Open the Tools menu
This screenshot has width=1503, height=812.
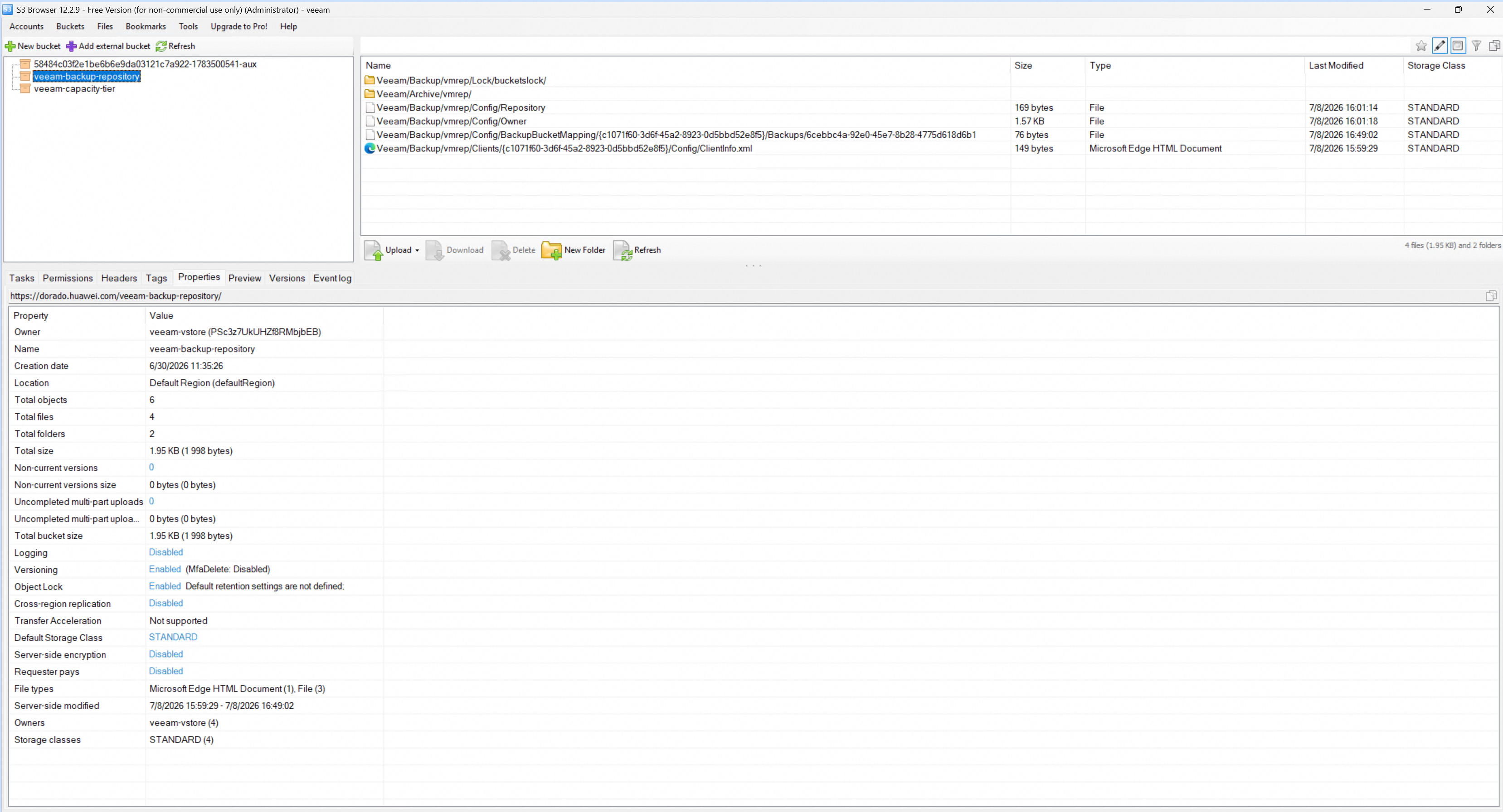(x=188, y=26)
